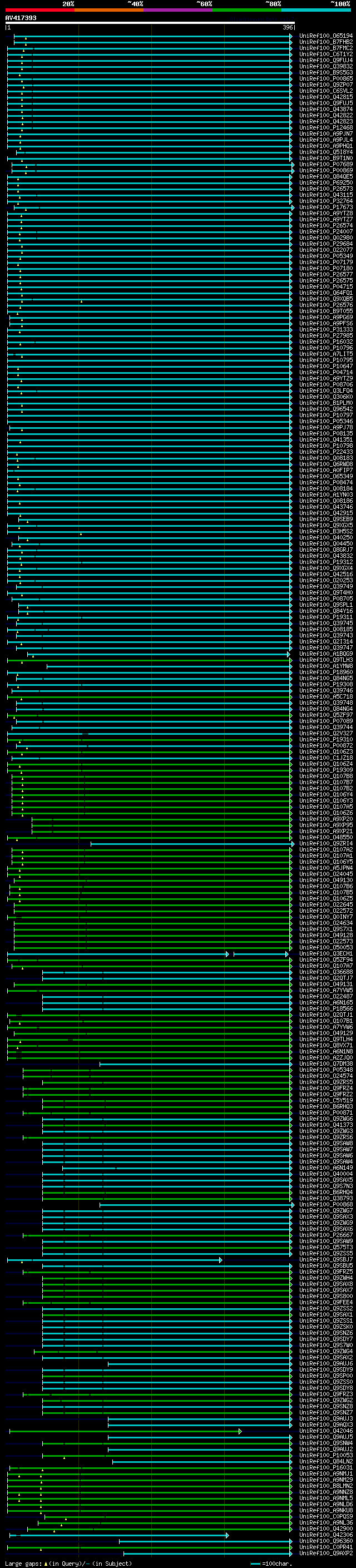Click the green alignment bar for UniRef100_P19309
The image size is (356, 1568).
point(150,770)
